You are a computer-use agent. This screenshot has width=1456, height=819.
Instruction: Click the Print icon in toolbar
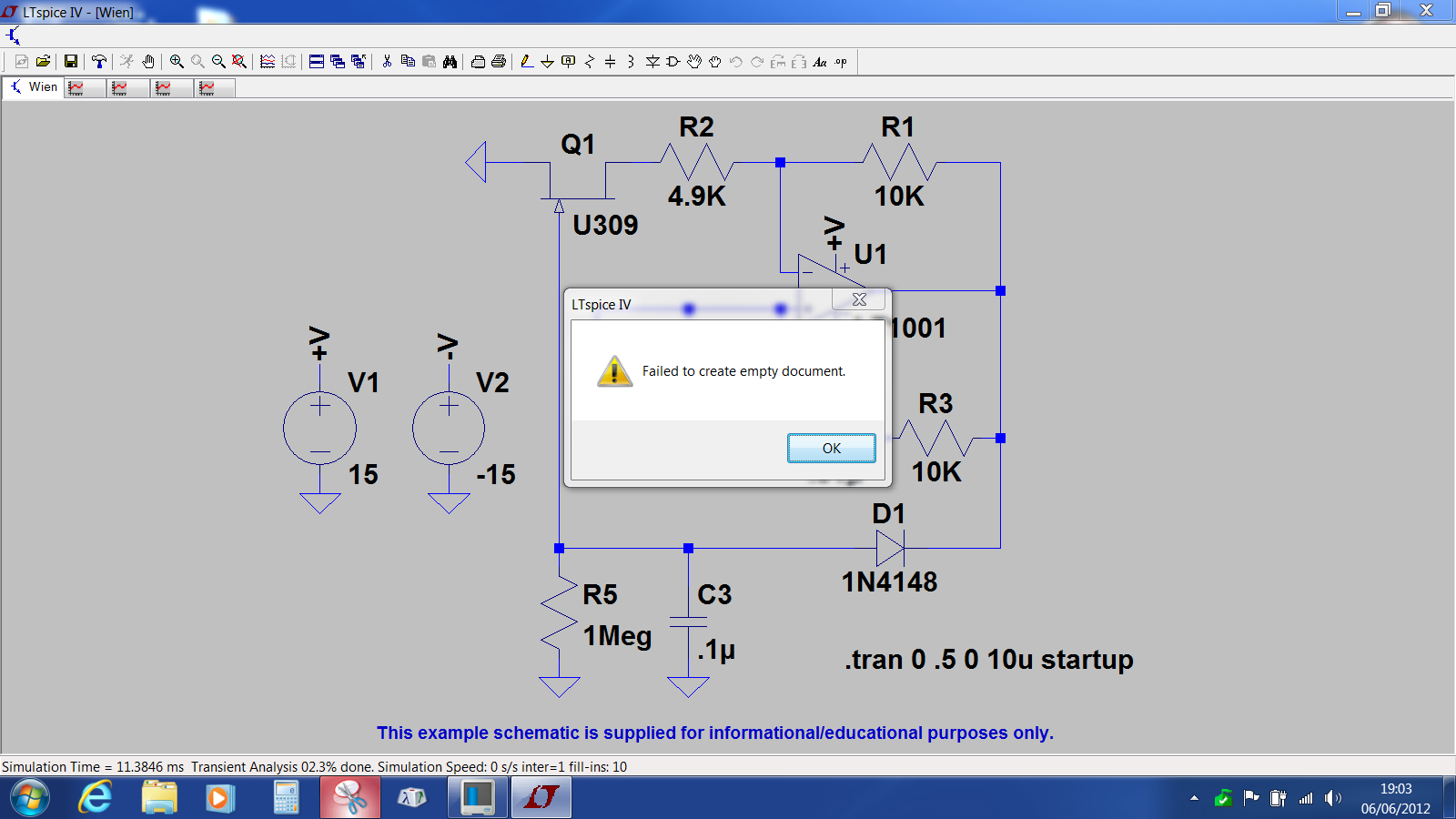[499, 62]
